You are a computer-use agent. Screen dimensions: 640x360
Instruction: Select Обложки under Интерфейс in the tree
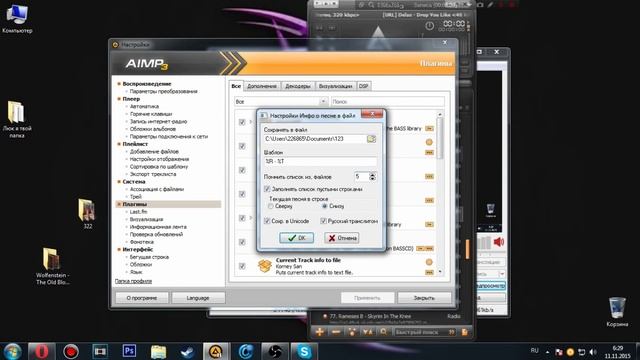tap(141, 264)
